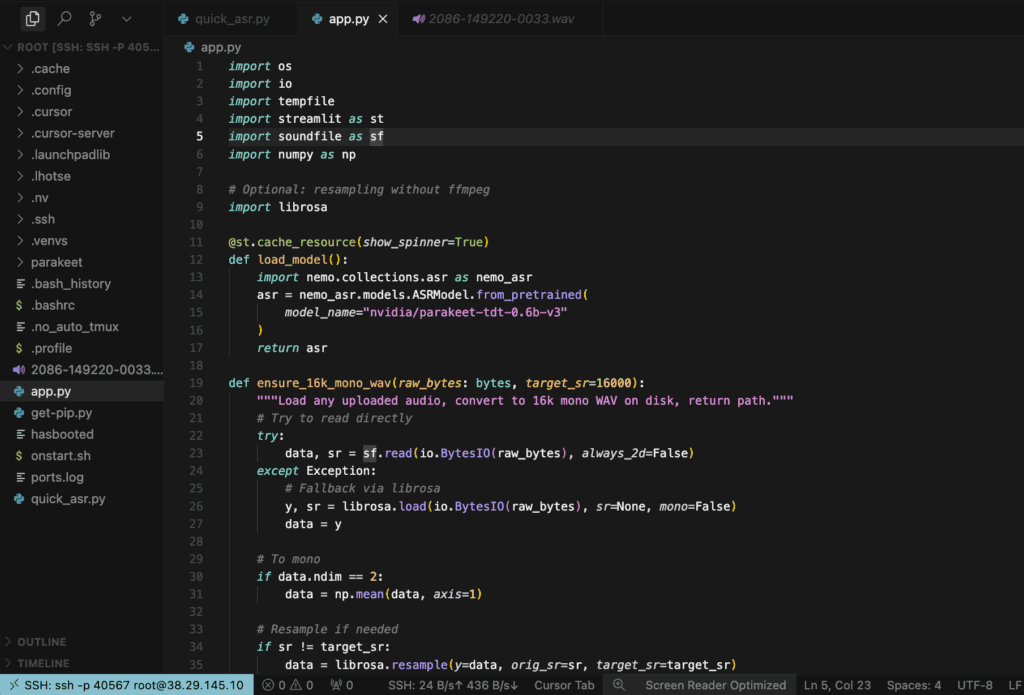
Task: Open Go to Line via Ln 5, Col 23
Action: (x=837, y=685)
